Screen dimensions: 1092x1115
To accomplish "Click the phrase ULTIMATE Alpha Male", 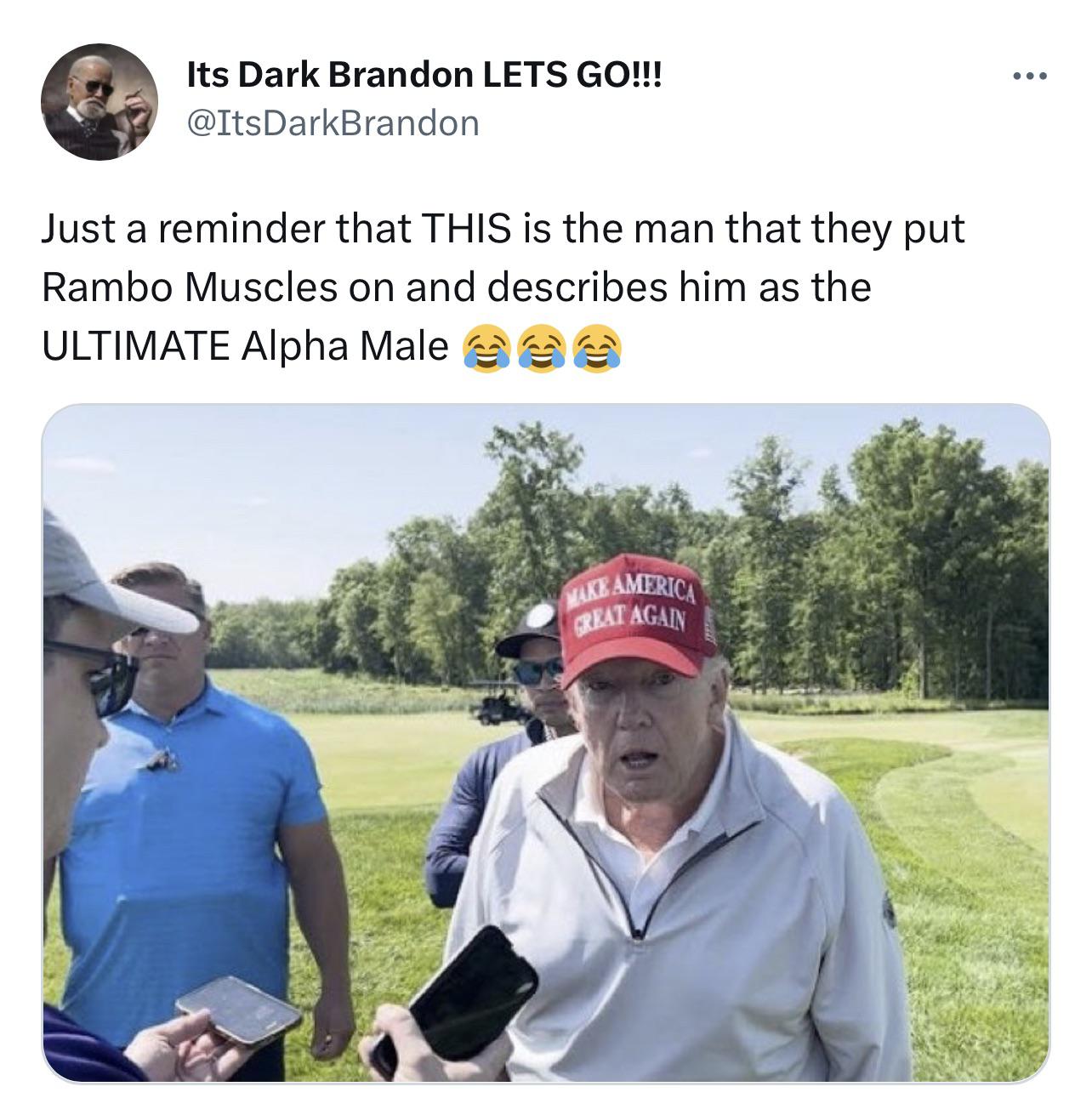I will (x=245, y=346).
